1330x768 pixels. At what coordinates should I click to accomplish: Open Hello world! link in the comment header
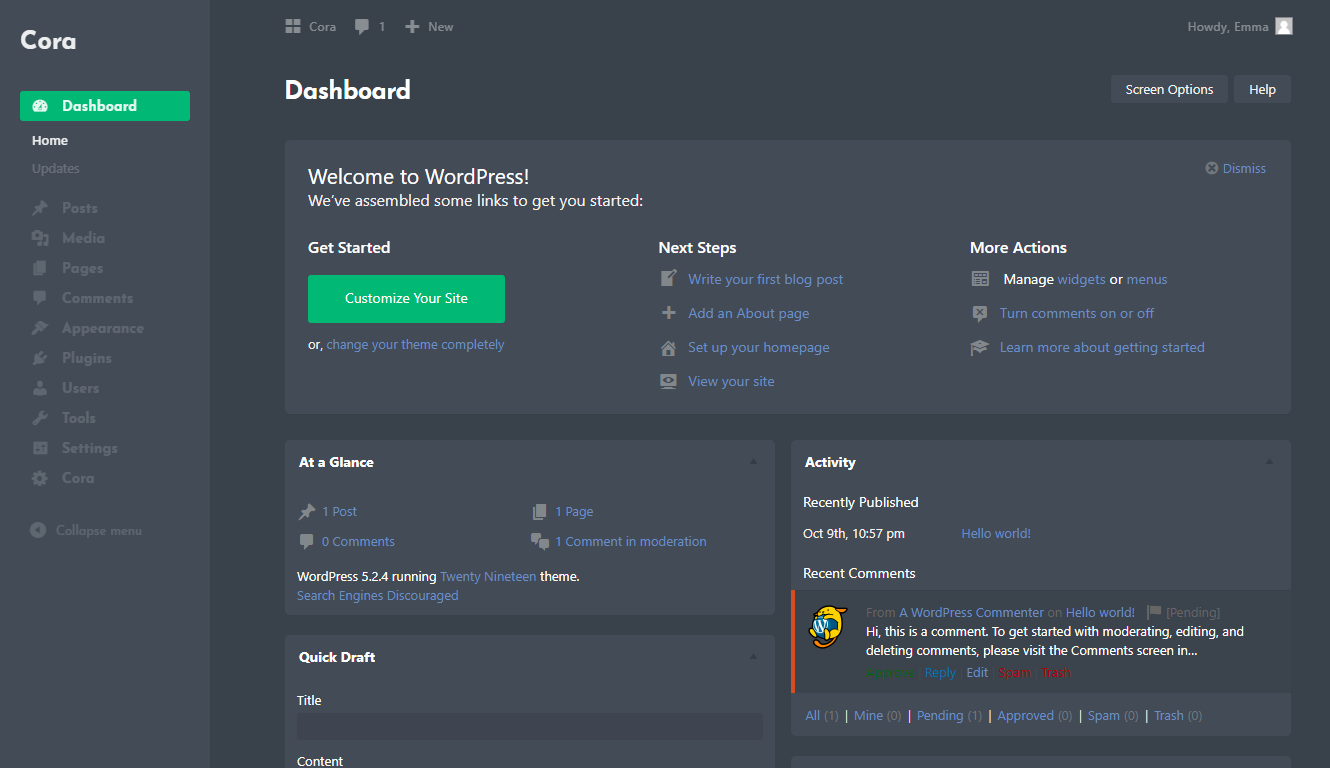pyautogui.click(x=1100, y=613)
